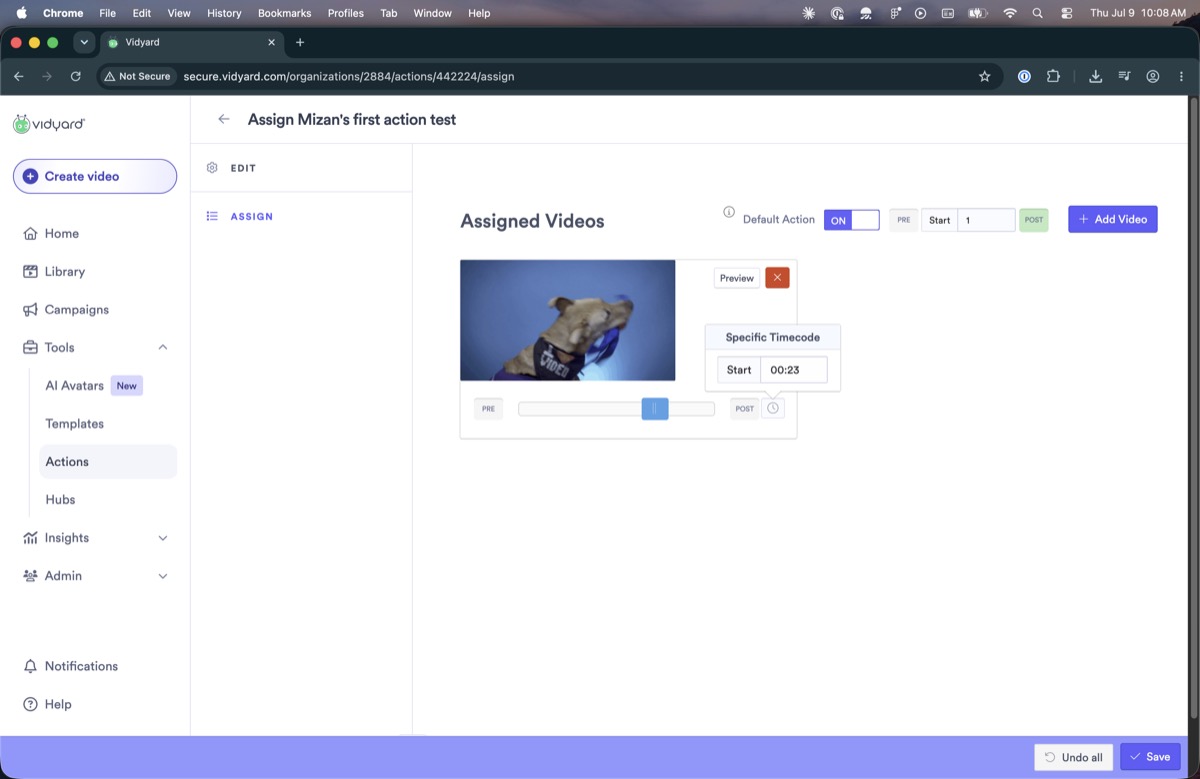Click the gear icon next to EDIT
Image resolution: width=1200 pixels, height=779 pixels.
[x=212, y=168]
